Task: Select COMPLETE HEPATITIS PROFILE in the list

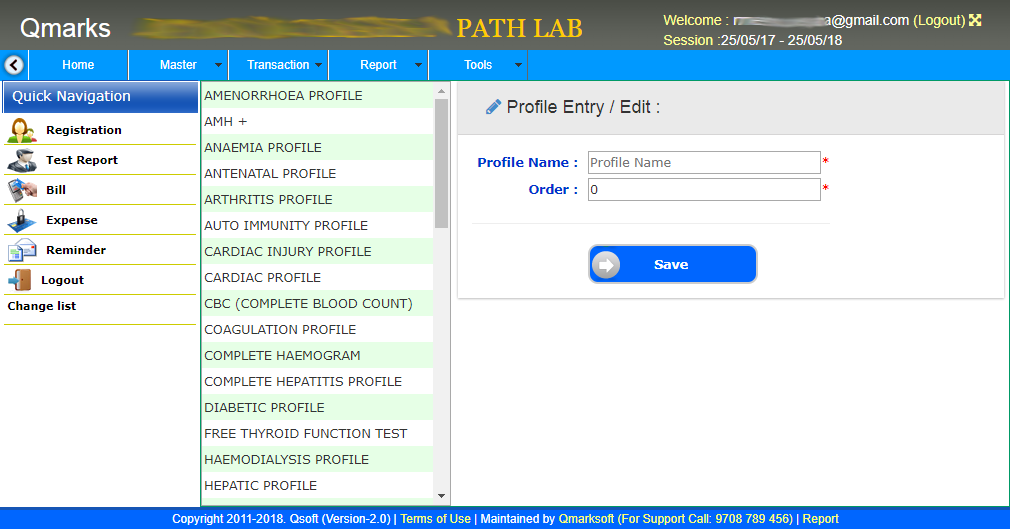Action: [318, 381]
